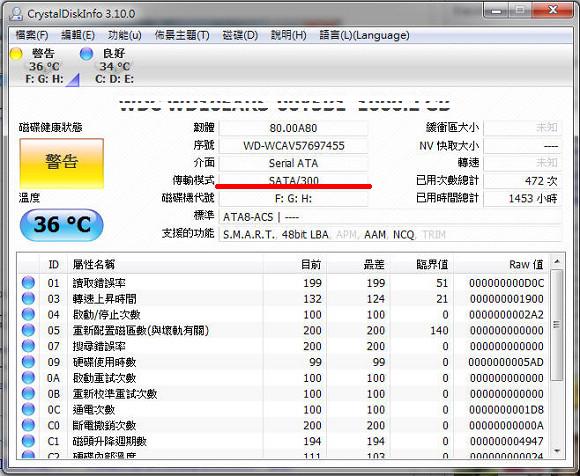Screen dimensions: 580x476
Task: Click status orb for attribute 05 row
Action: (28, 330)
